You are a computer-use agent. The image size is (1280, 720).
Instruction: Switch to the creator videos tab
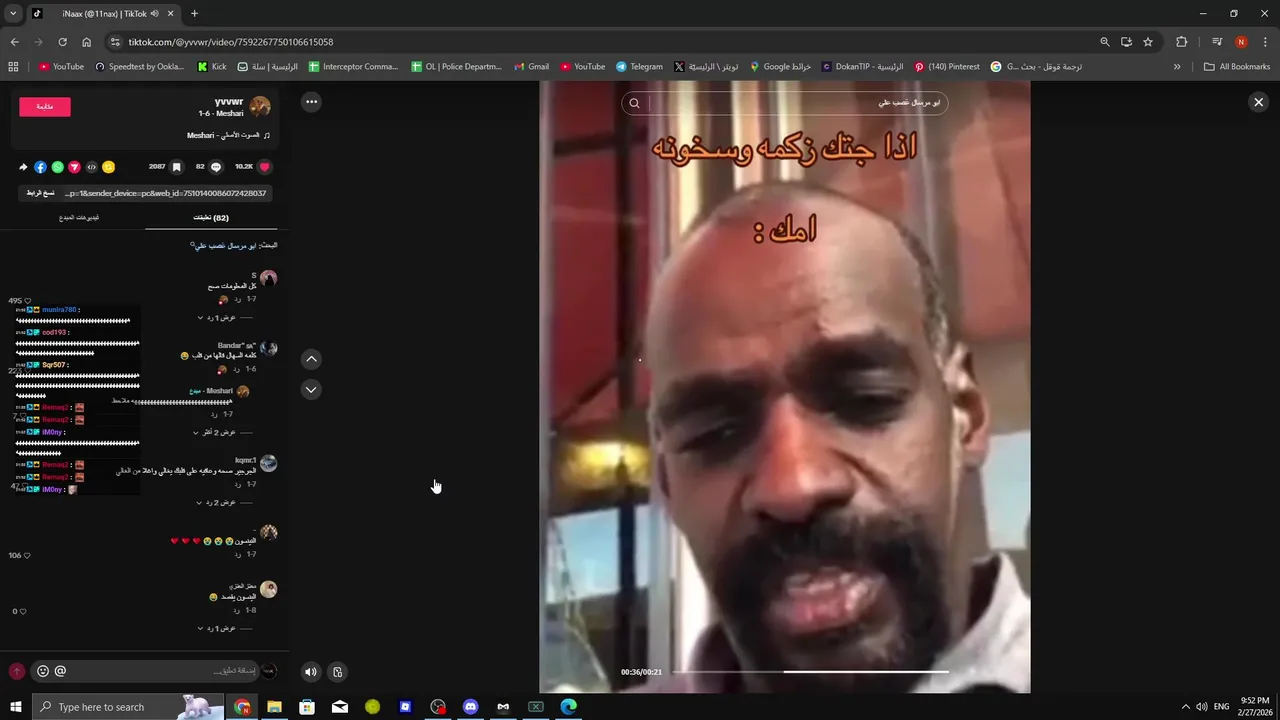click(79, 218)
